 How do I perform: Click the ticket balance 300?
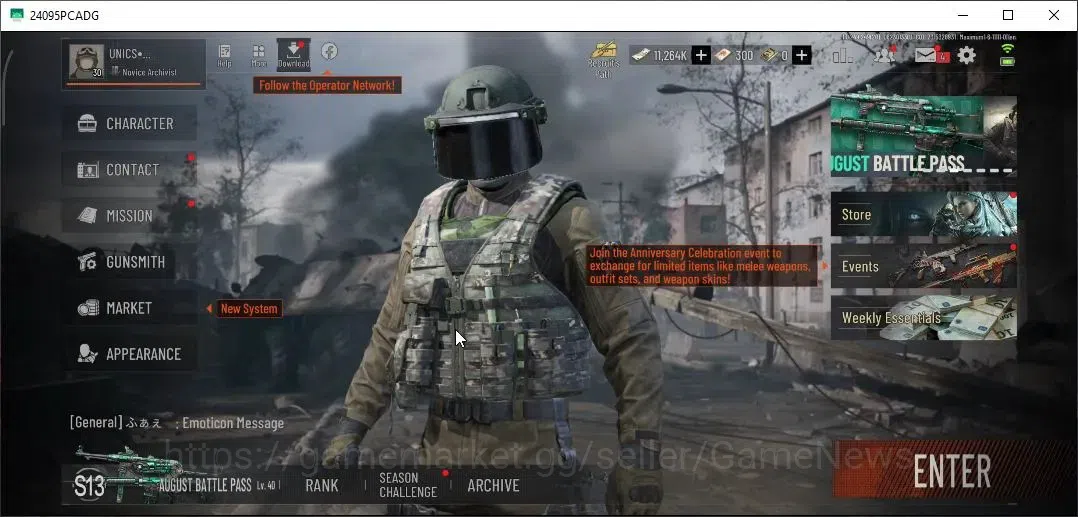point(735,56)
